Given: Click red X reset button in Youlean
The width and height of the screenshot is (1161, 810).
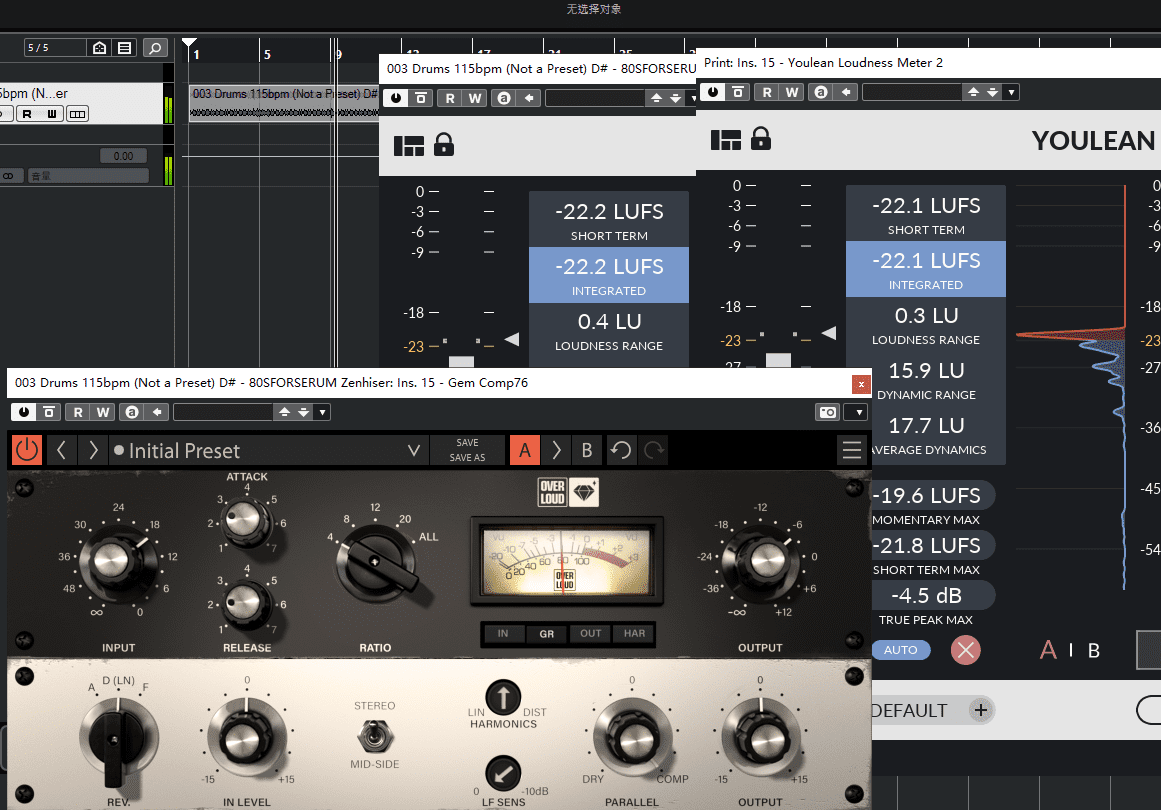Looking at the screenshot, I should (966, 650).
